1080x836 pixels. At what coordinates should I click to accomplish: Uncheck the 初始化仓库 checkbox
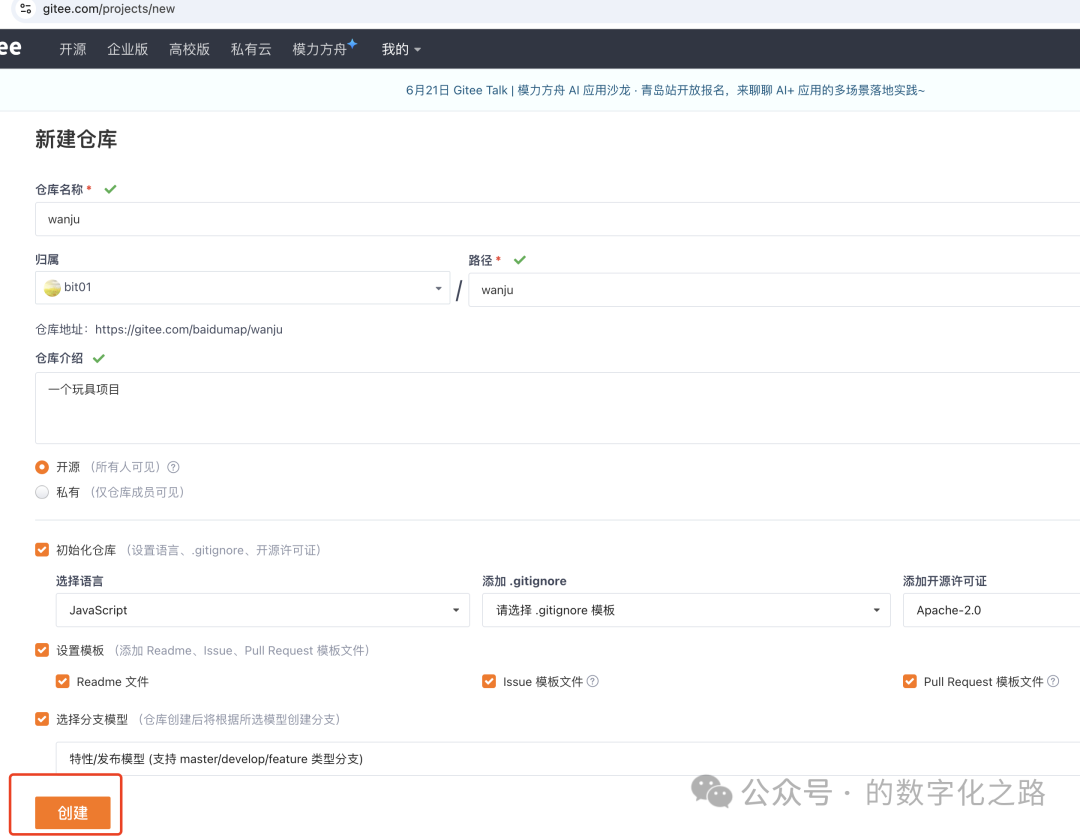point(41,549)
